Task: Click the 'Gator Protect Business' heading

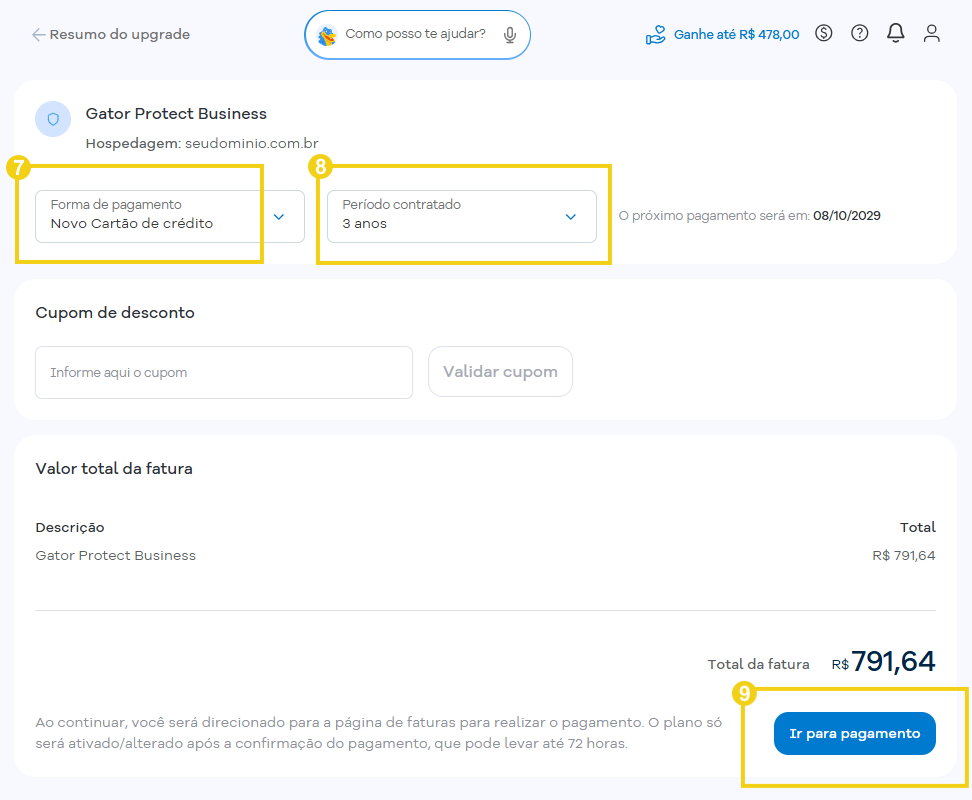Action: (x=176, y=114)
